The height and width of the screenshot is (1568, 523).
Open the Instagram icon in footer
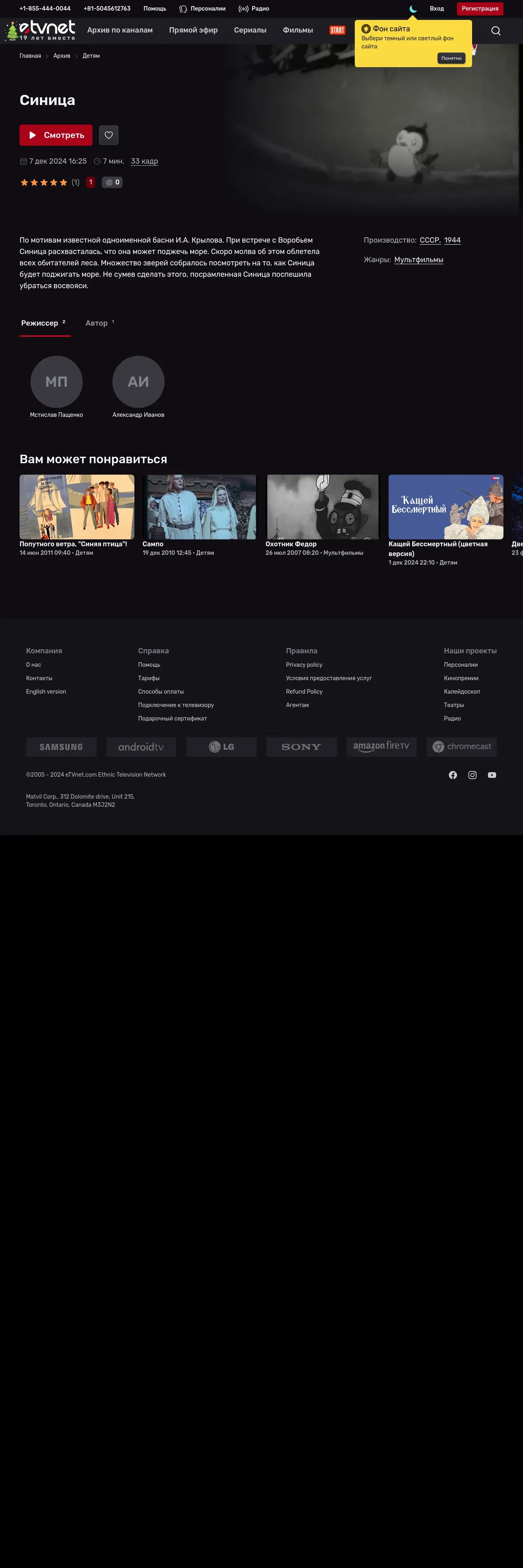pos(472,775)
